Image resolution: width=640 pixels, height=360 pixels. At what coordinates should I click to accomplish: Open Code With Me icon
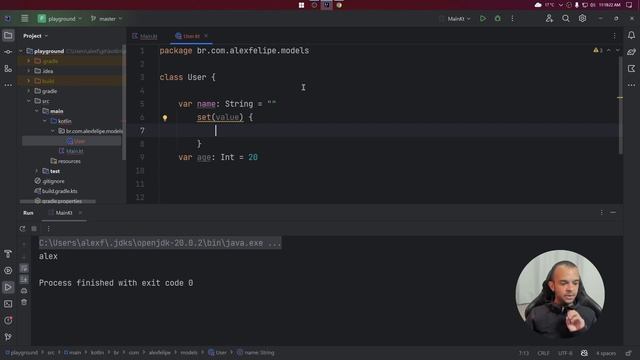coord(549,19)
